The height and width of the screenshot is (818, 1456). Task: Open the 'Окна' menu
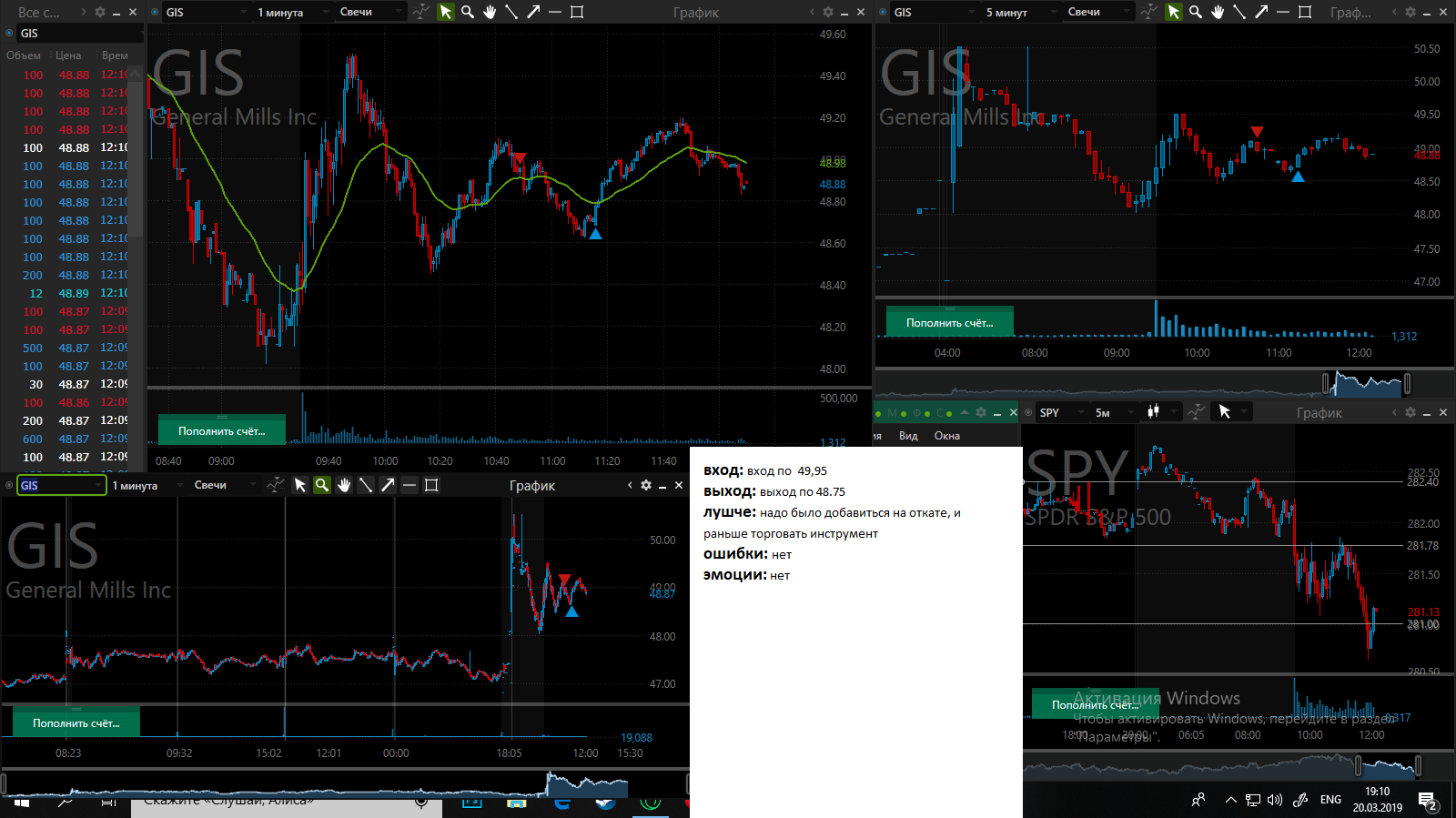point(947,436)
